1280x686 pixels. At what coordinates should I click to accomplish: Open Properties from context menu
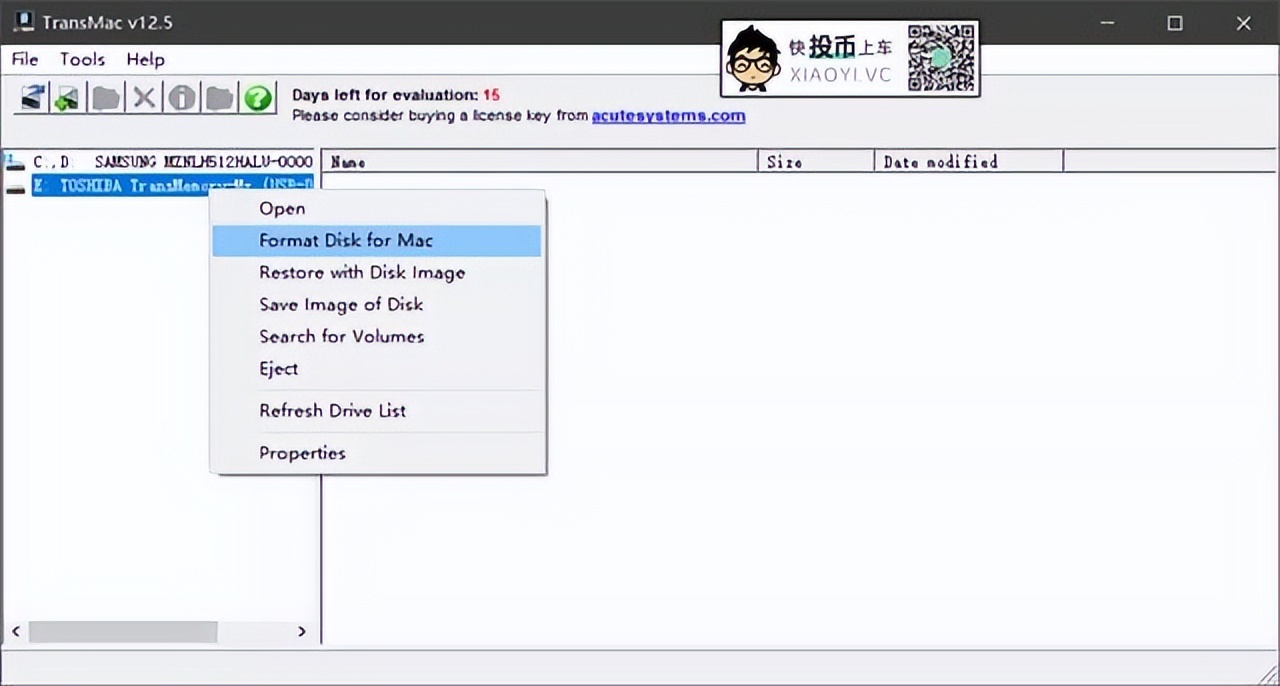point(377,452)
